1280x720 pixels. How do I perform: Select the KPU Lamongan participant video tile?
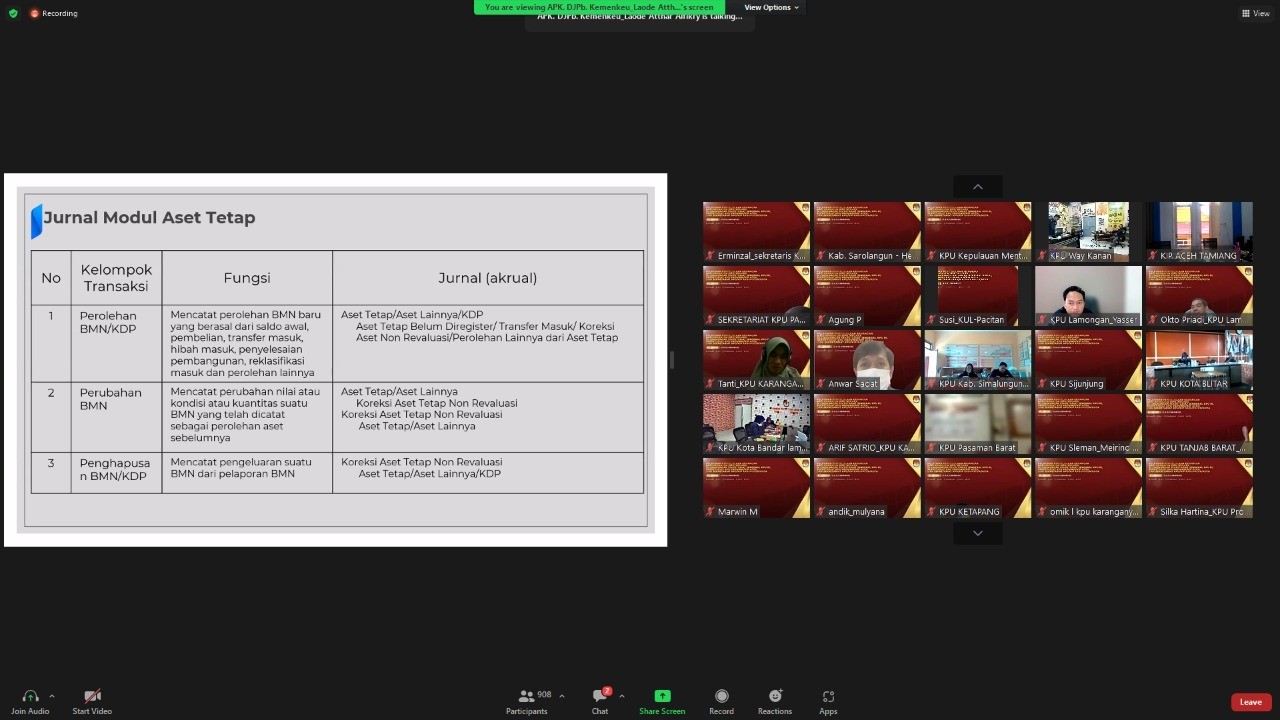click(x=1088, y=295)
